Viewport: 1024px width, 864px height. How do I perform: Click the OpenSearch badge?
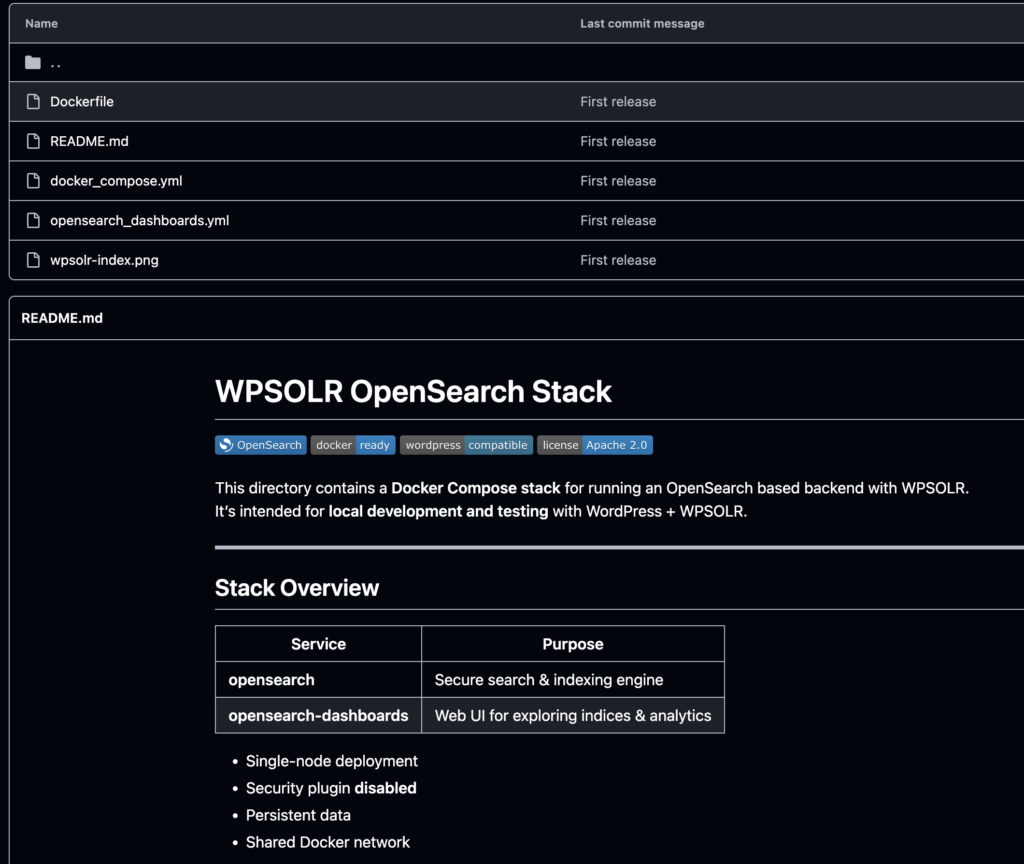coord(261,445)
